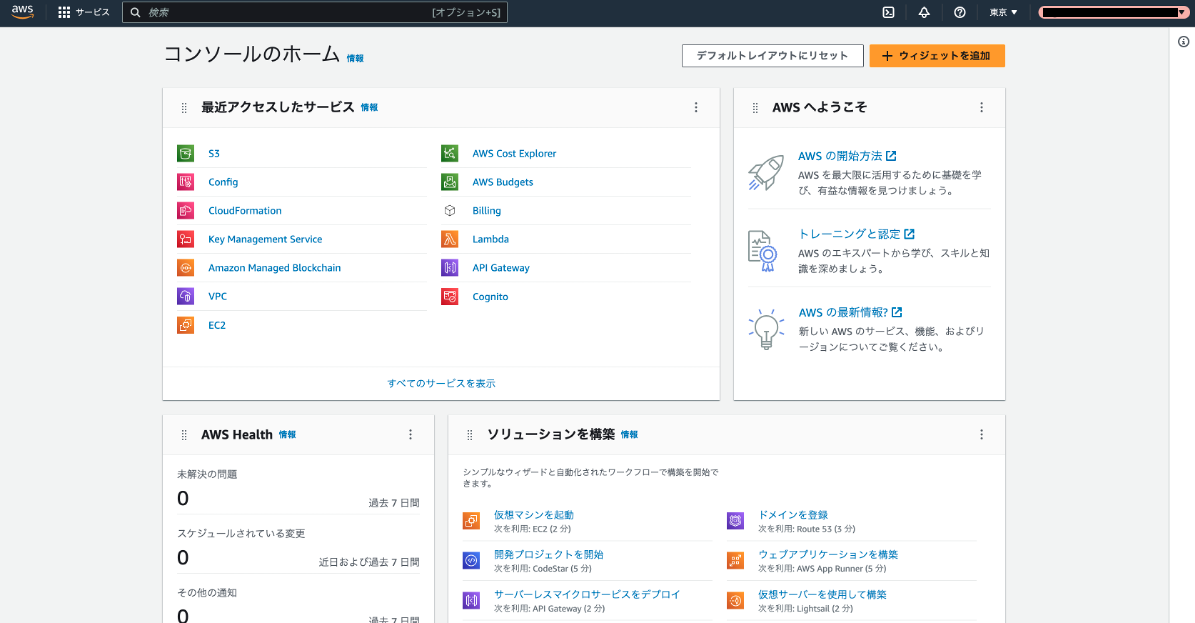Click the EC2 service icon

point(185,325)
